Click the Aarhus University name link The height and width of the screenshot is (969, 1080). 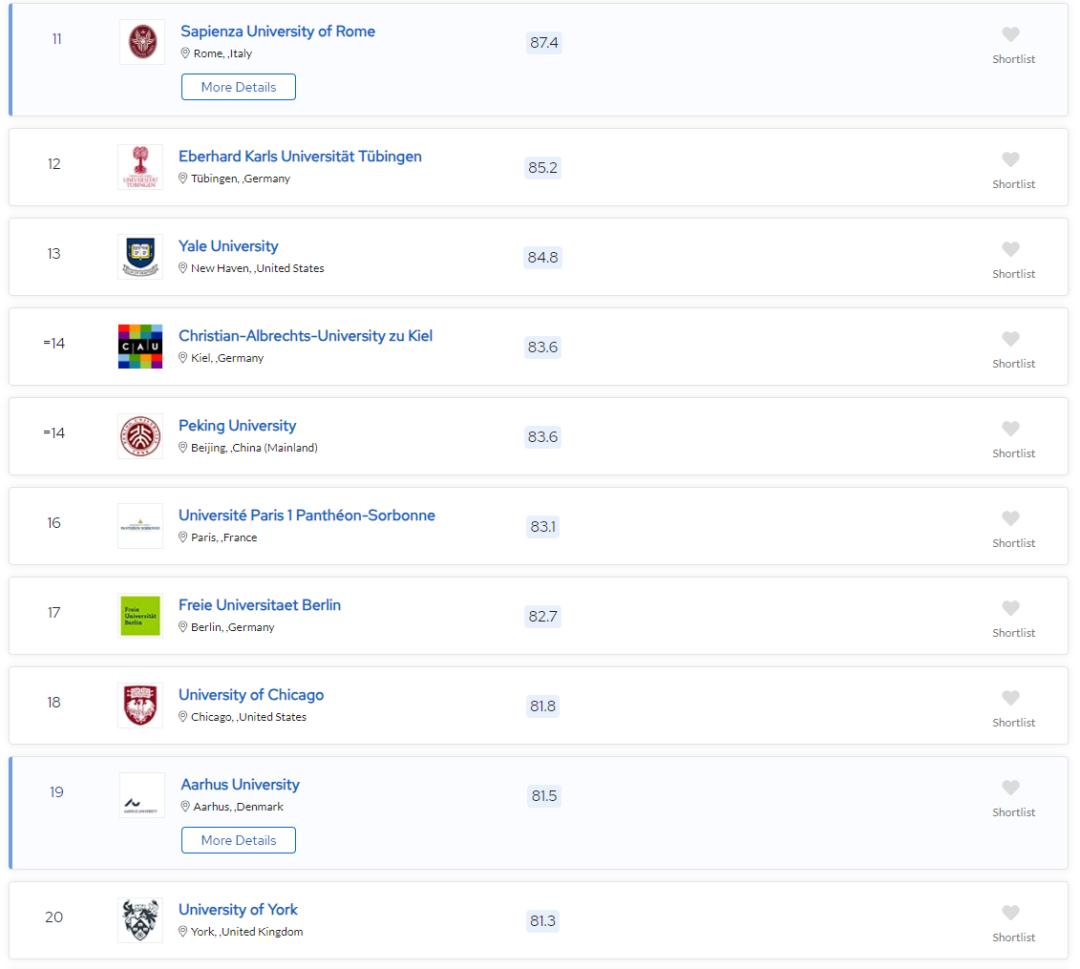[x=238, y=784]
